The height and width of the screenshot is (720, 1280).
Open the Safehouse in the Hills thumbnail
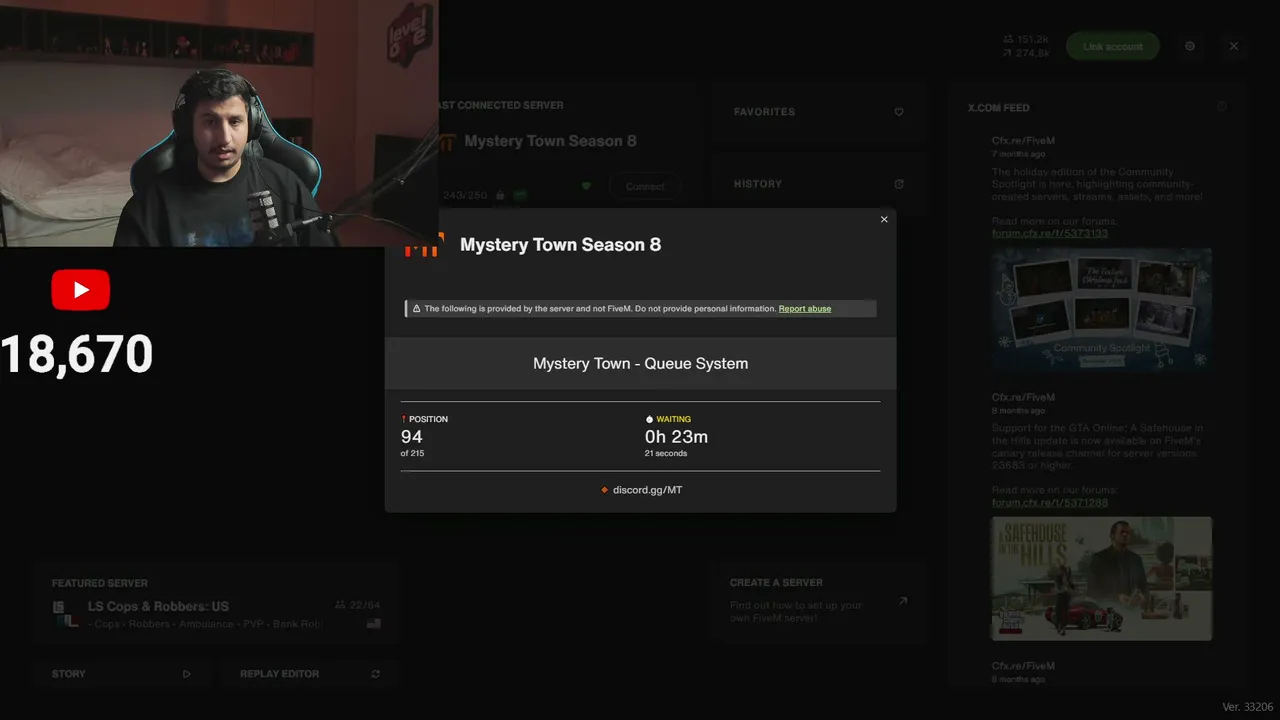pyautogui.click(x=1102, y=579)
